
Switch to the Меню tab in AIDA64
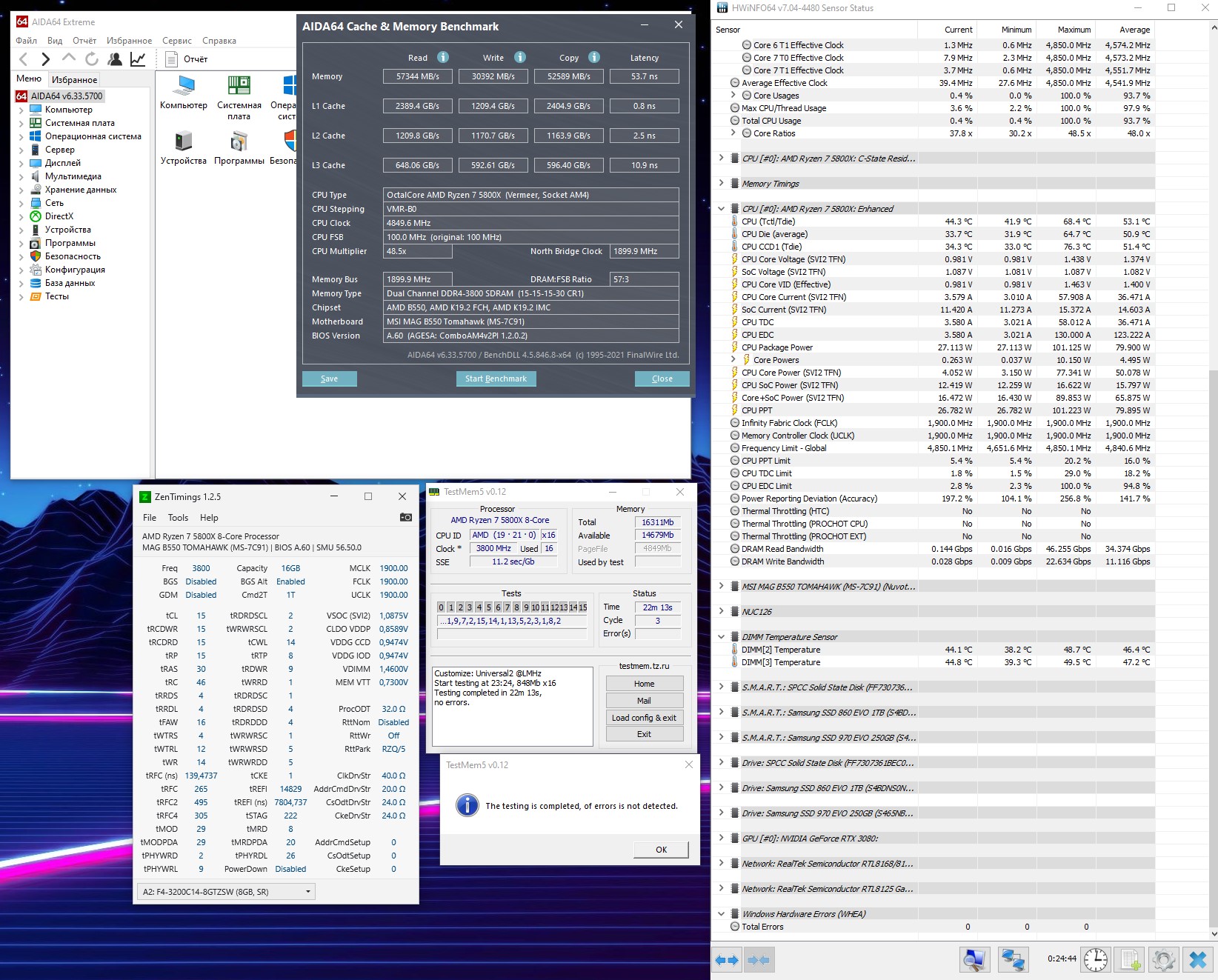[x=29, y=79]
